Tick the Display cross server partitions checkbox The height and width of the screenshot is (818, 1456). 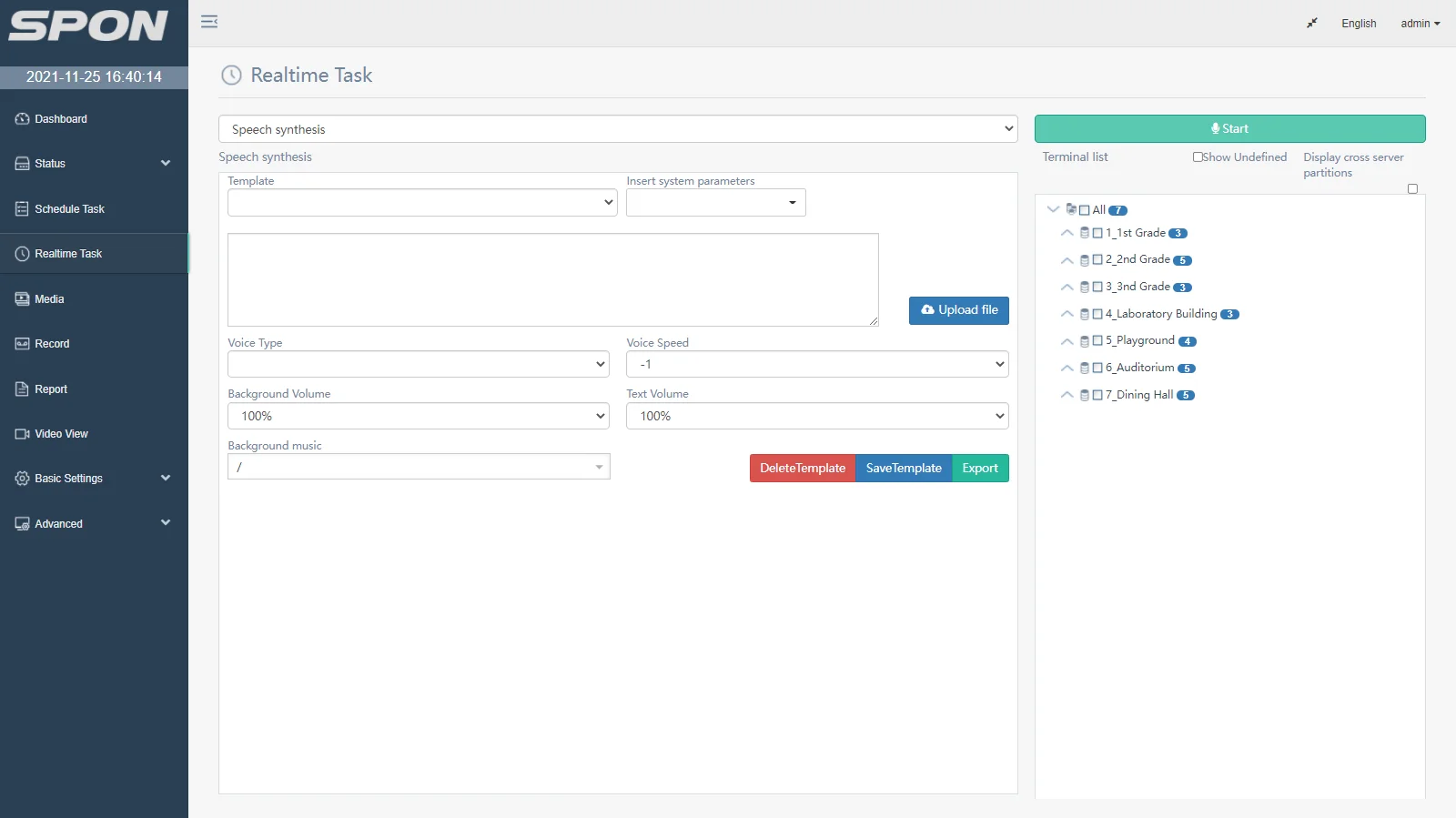[1412, 189]
